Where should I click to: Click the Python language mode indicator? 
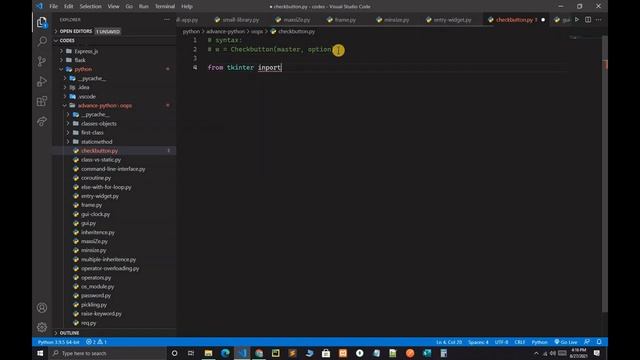coord(539,342)
